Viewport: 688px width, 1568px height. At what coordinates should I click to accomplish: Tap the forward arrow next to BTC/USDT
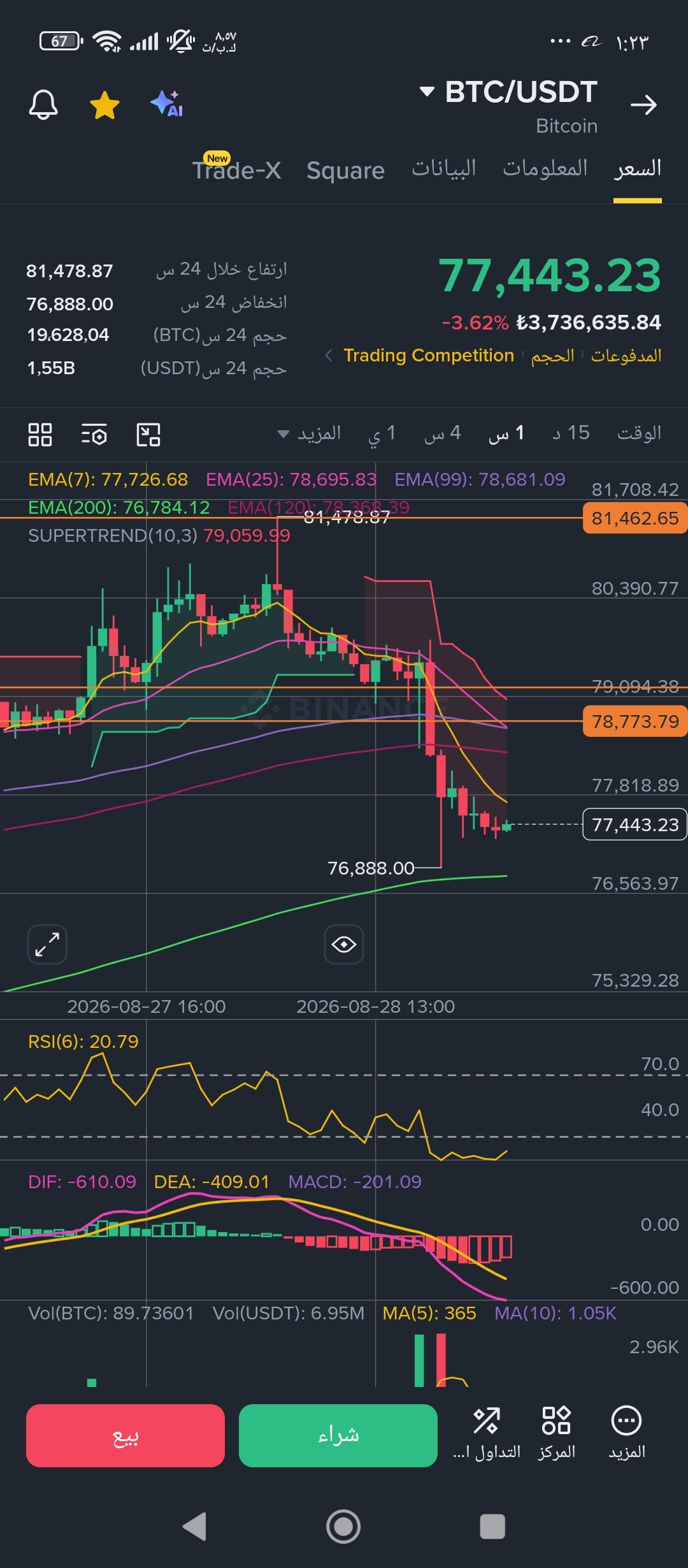click(643, 105)
